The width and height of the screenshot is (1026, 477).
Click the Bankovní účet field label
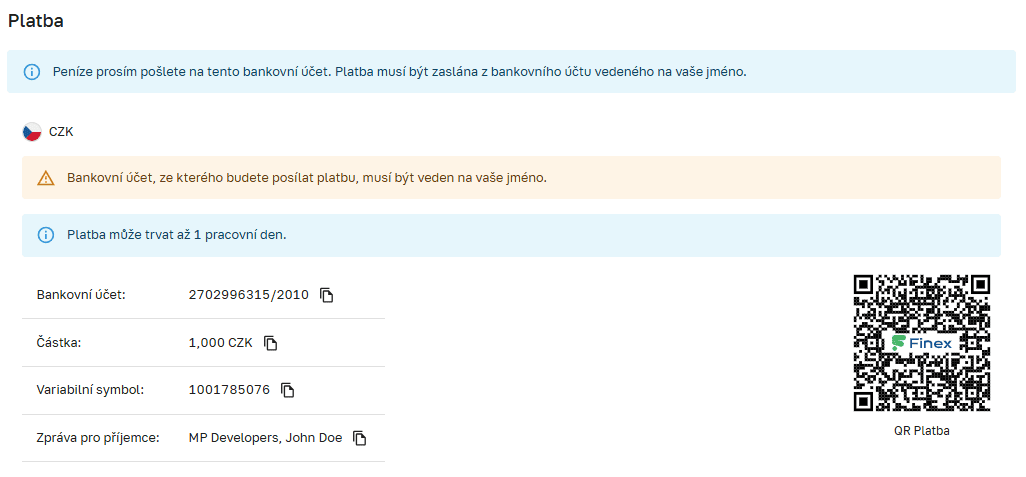coord(81,295)
